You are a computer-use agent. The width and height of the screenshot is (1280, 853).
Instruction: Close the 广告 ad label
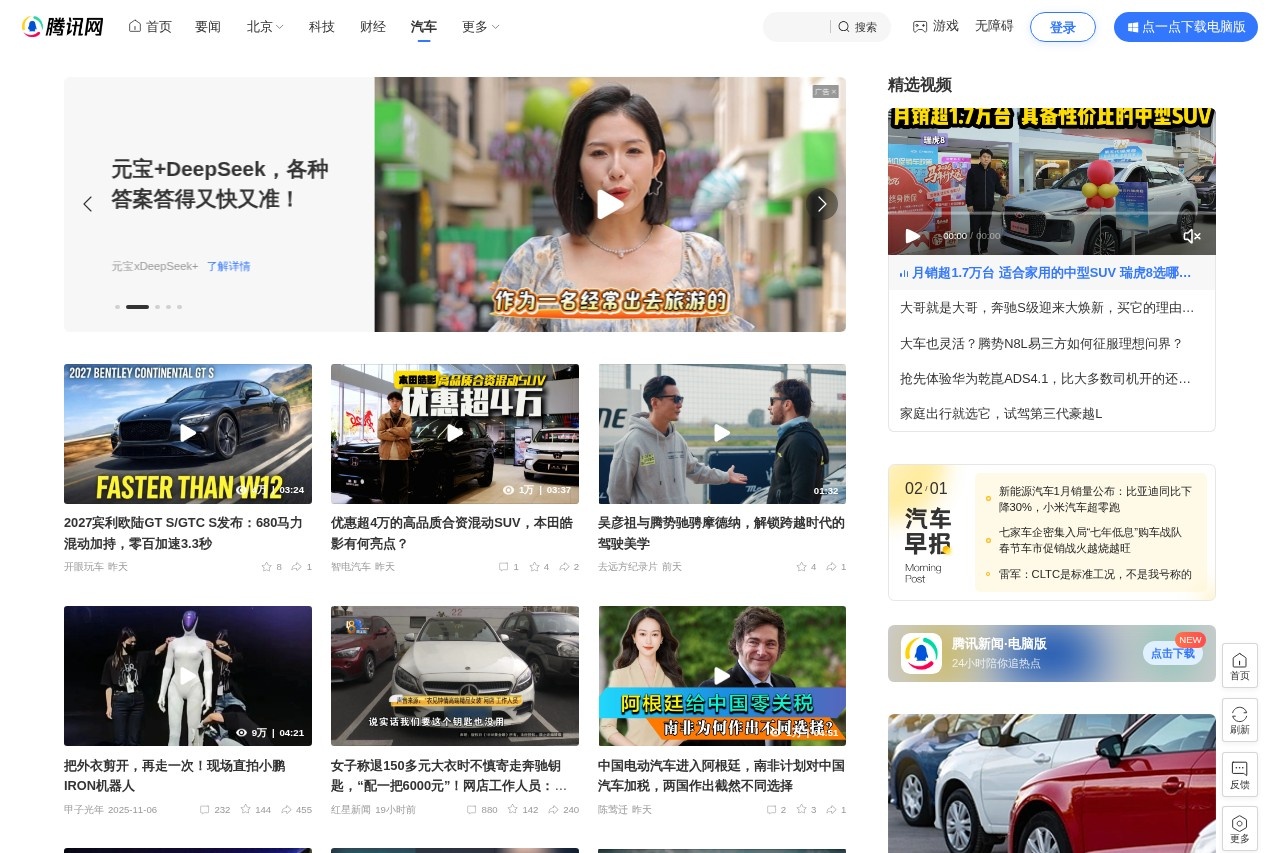[825, 91]
